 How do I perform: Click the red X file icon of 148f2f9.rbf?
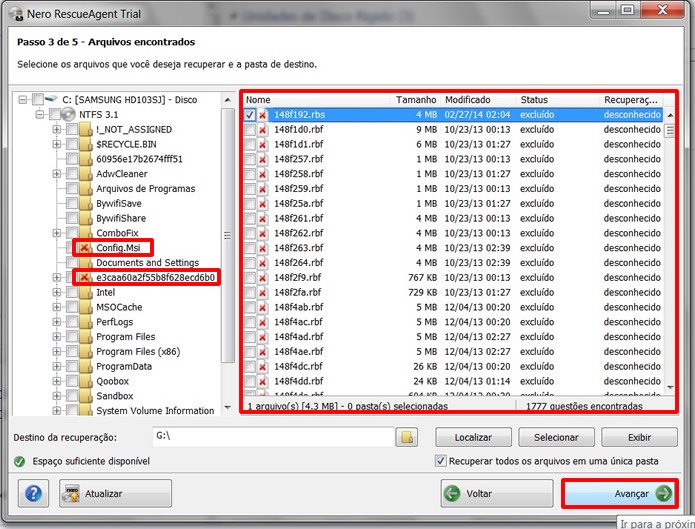(x=262, y=278)
